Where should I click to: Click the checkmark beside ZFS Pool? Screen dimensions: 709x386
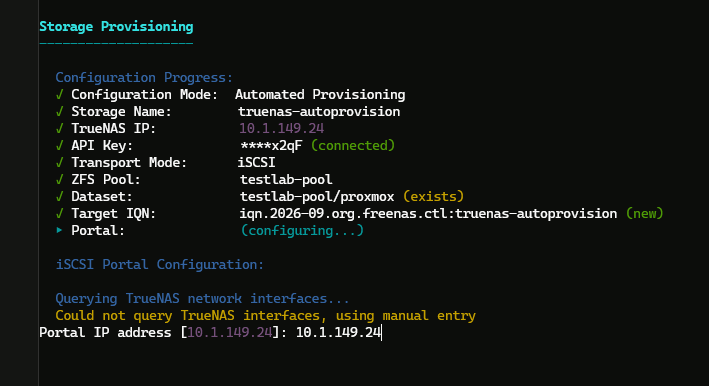tap(59, 180)
